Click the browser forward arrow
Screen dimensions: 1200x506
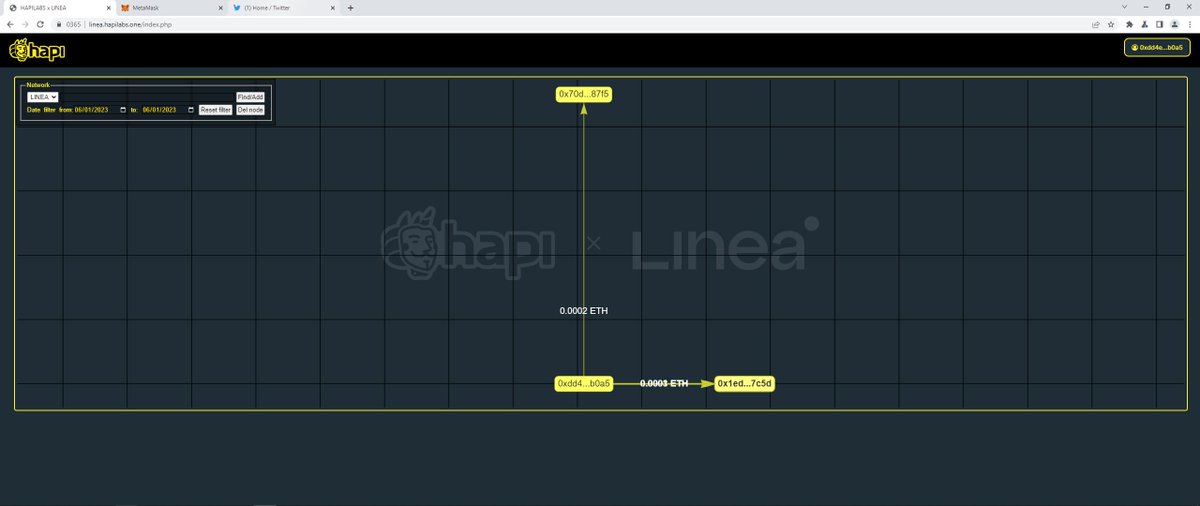click(24, 24)
